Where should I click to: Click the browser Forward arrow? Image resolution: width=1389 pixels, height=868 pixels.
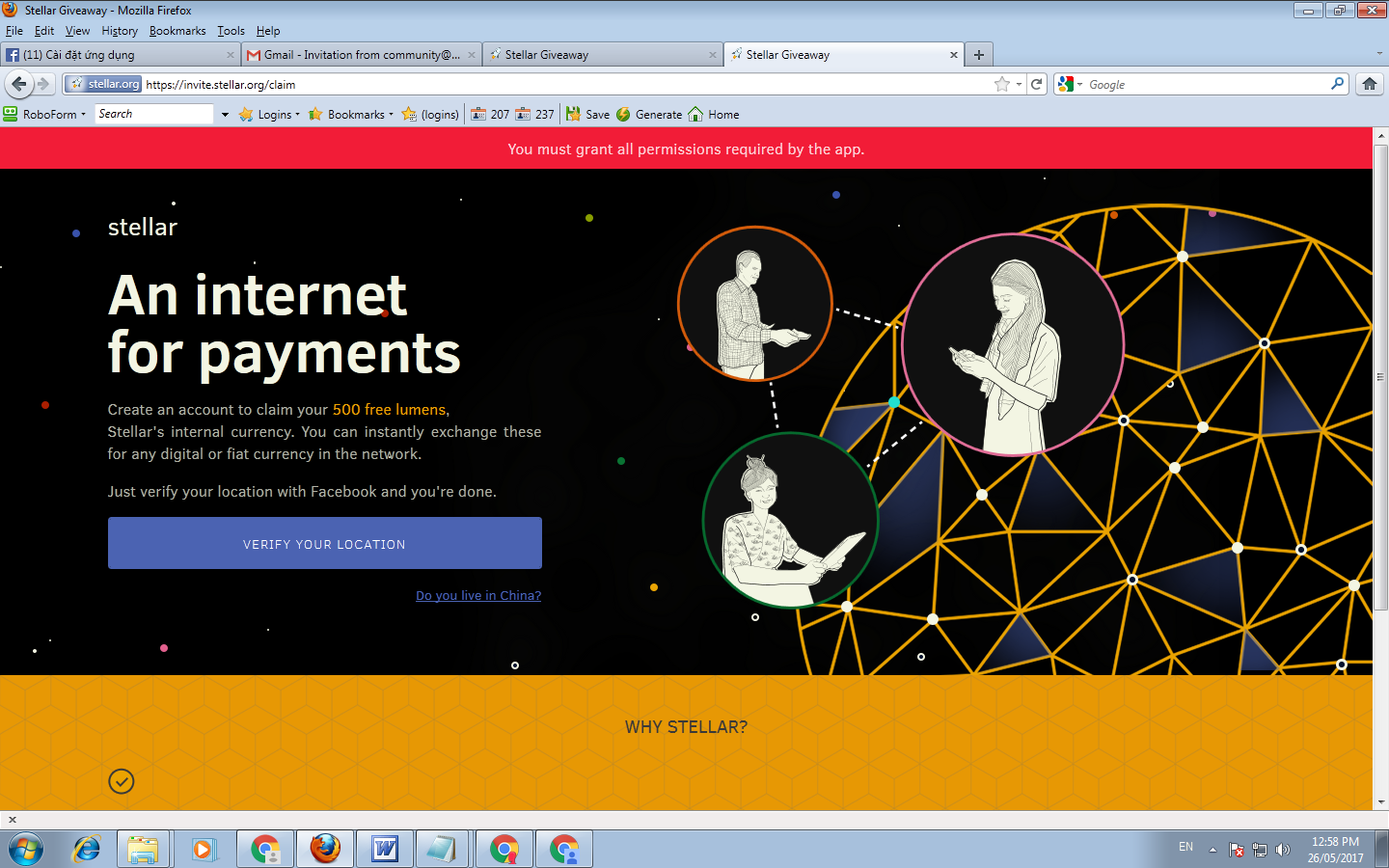coord(43,84)
